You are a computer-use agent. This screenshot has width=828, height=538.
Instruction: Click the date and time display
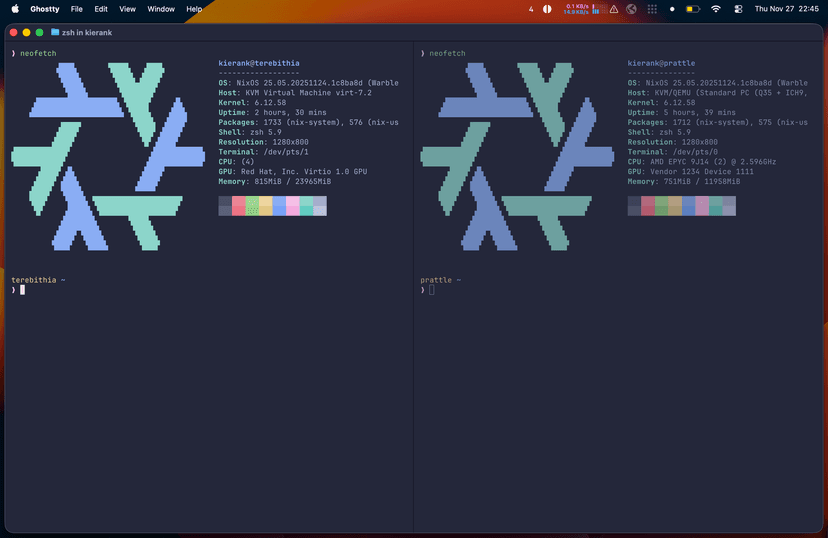point(787,9)
